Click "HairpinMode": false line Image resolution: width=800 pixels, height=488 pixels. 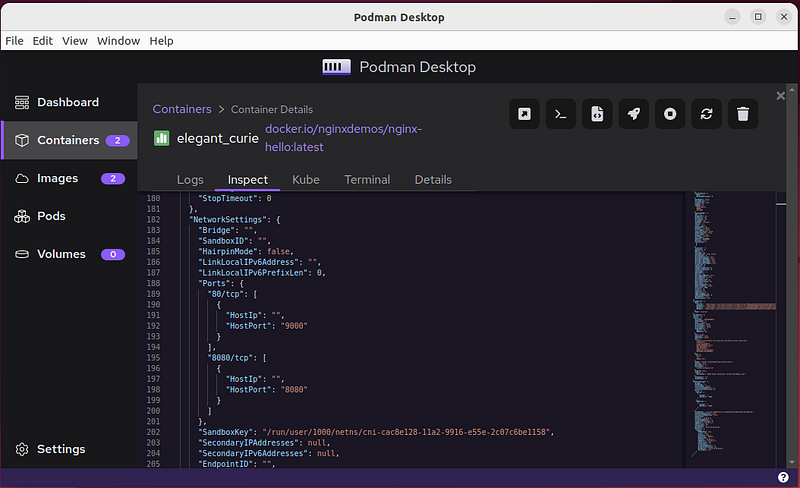pos(245,252)
